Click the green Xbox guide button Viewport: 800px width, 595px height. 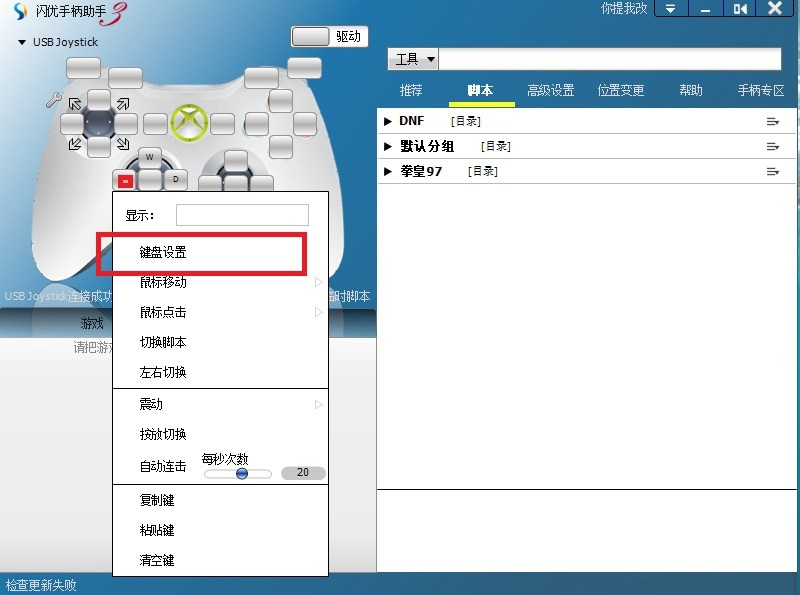tap(189, 123)
